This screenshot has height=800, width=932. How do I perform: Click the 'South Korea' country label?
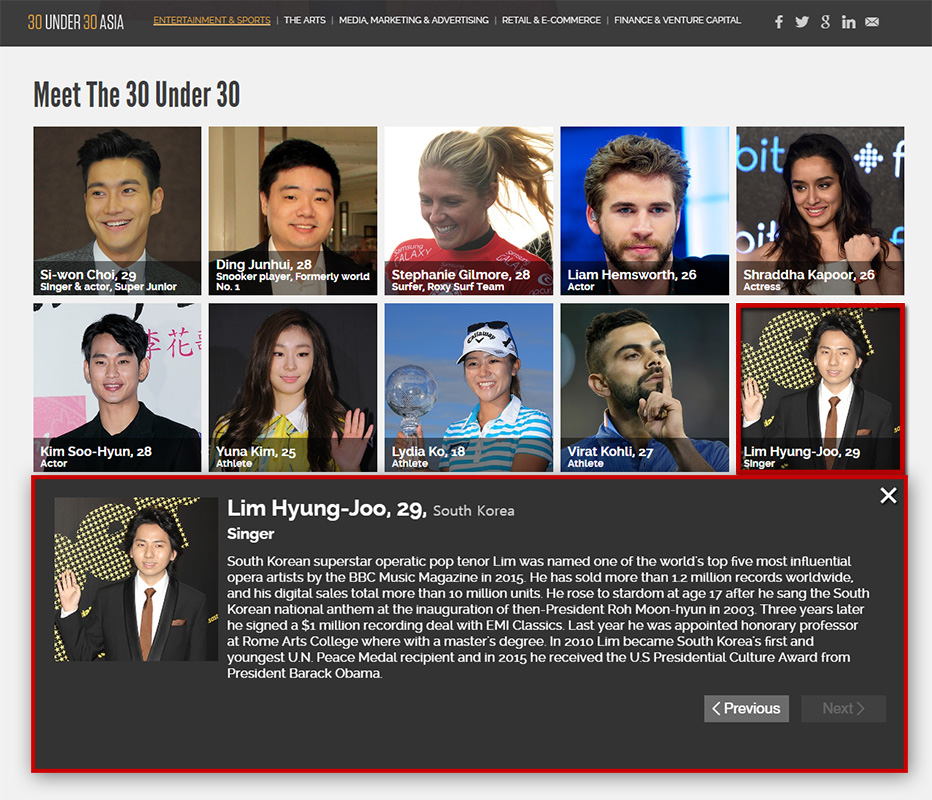point(474,511)
